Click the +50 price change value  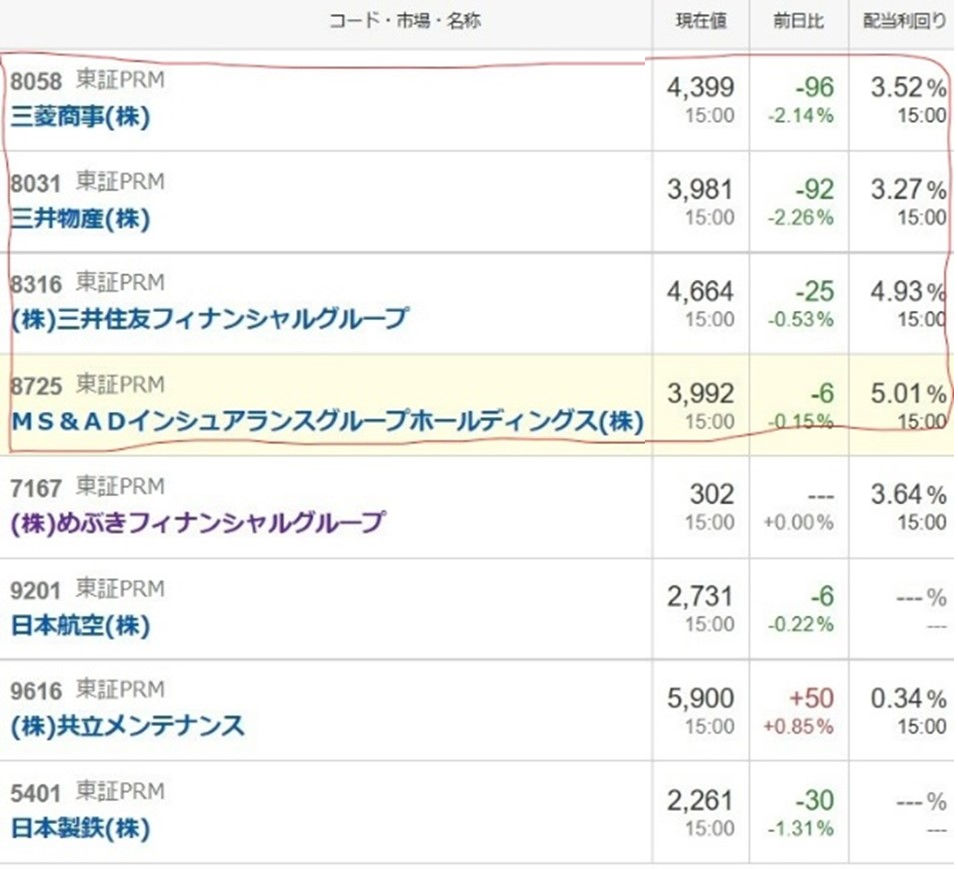[x=811, y=698]
